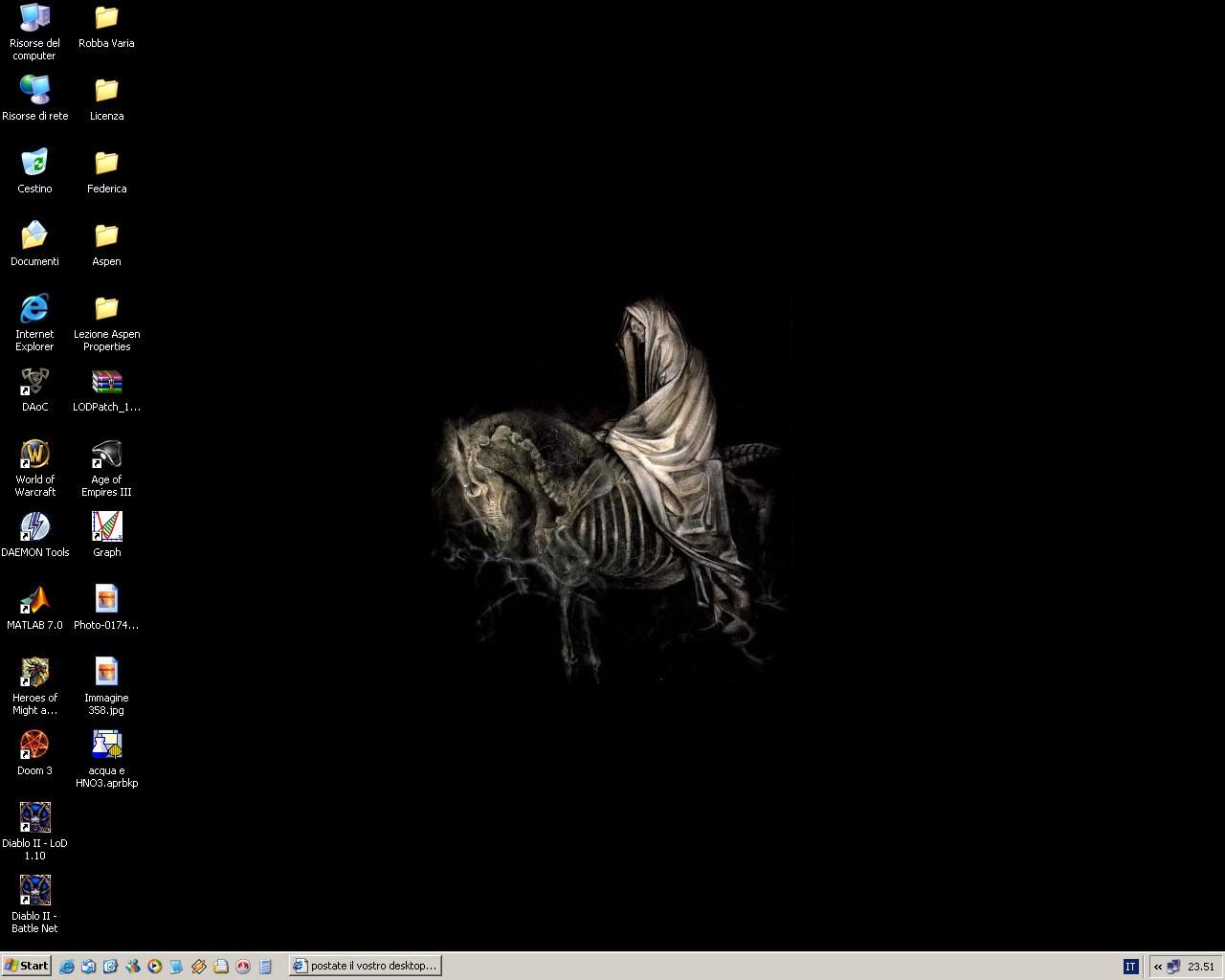
Task: Select the Age of Empires III shortcut
Action: 106,468
